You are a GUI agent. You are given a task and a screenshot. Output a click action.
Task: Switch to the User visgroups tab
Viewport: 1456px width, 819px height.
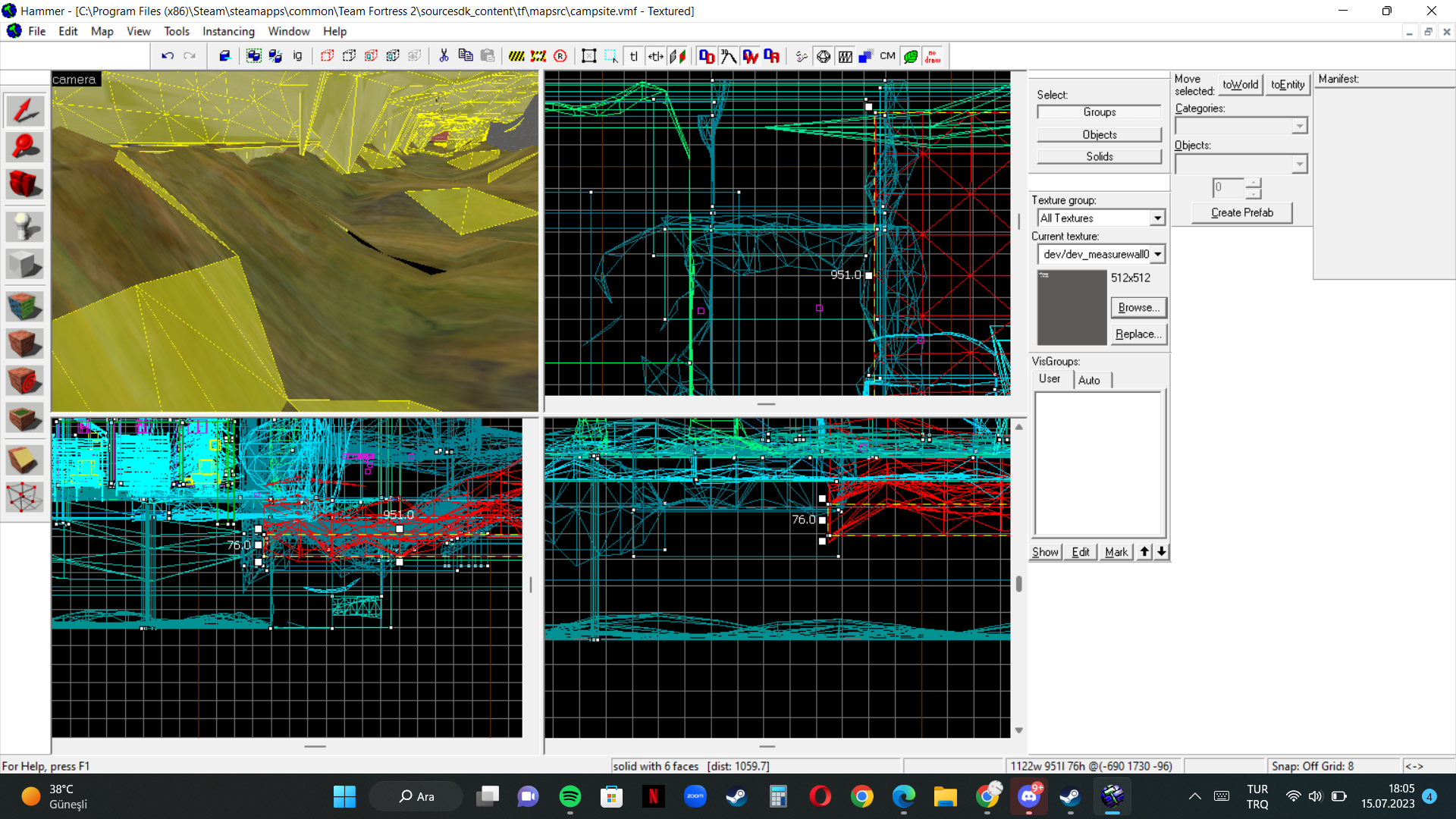click(x=1050, y=379)
